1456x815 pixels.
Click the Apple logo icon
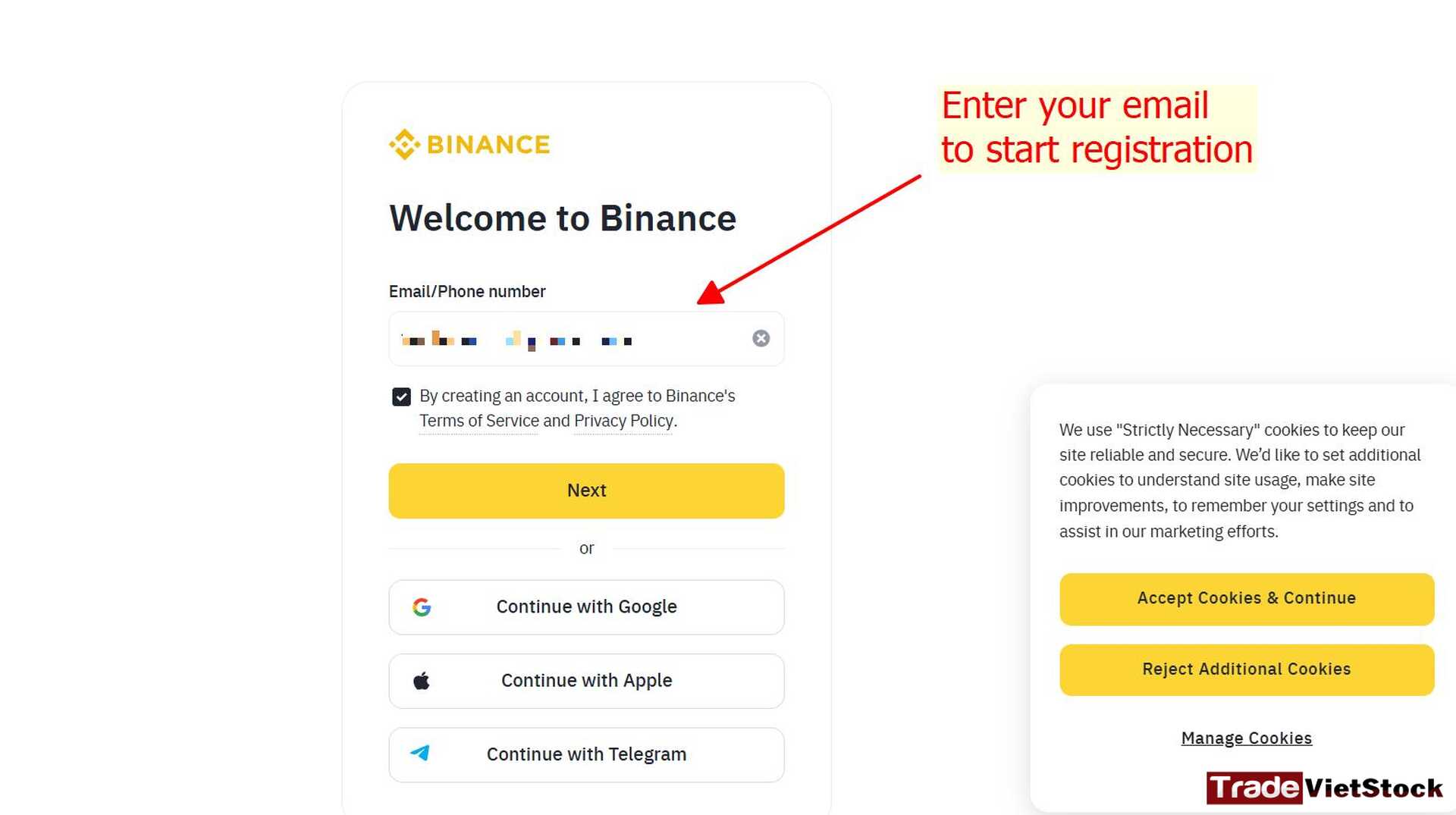pyautogui.click(x=422, y=680)
